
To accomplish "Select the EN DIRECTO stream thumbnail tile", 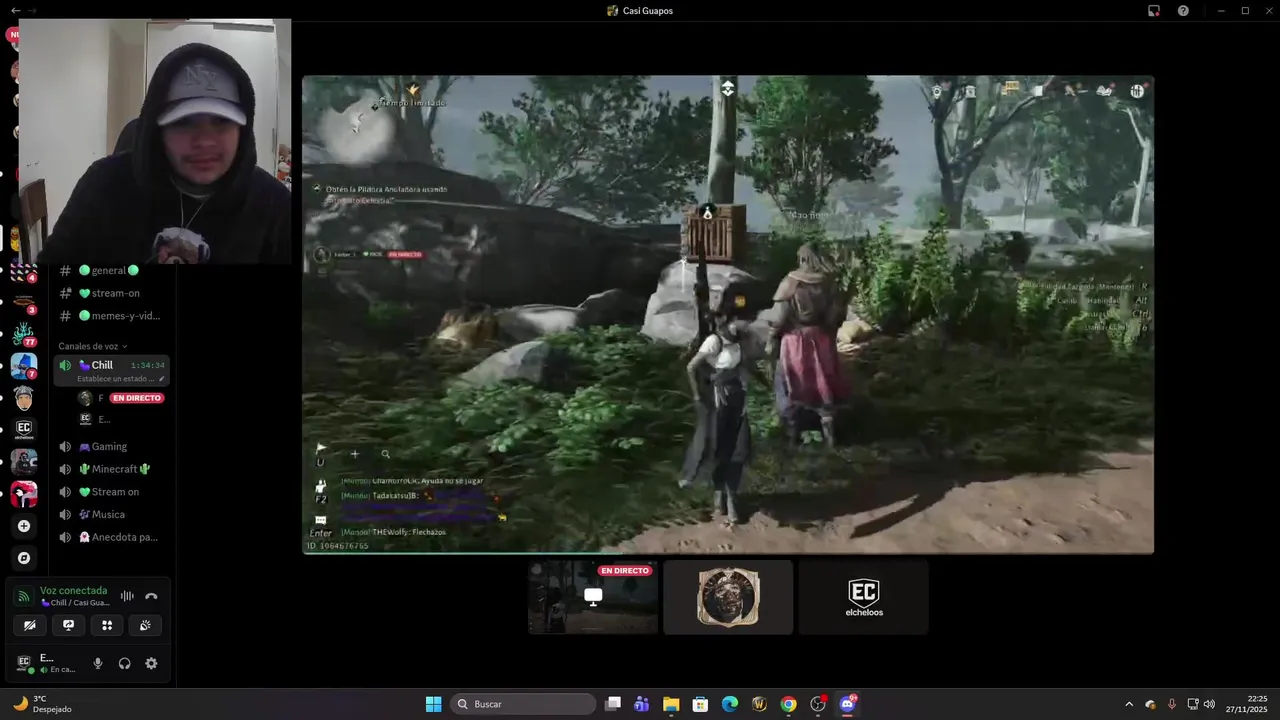I will point(593,597).
